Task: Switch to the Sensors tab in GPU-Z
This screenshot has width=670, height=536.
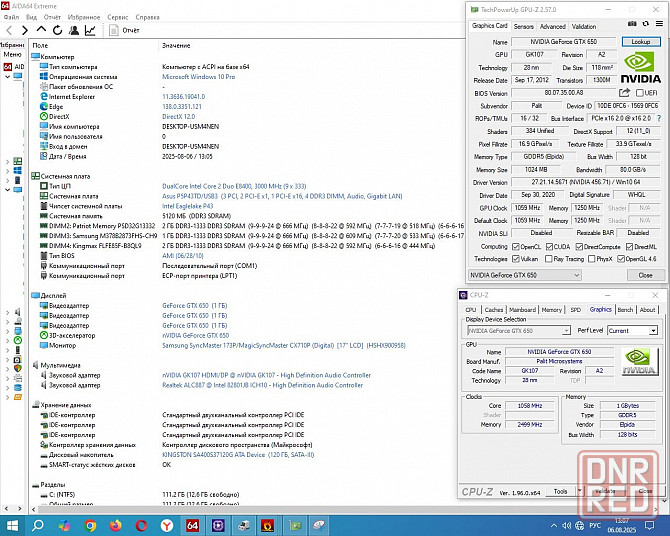Action: point(523,27)
